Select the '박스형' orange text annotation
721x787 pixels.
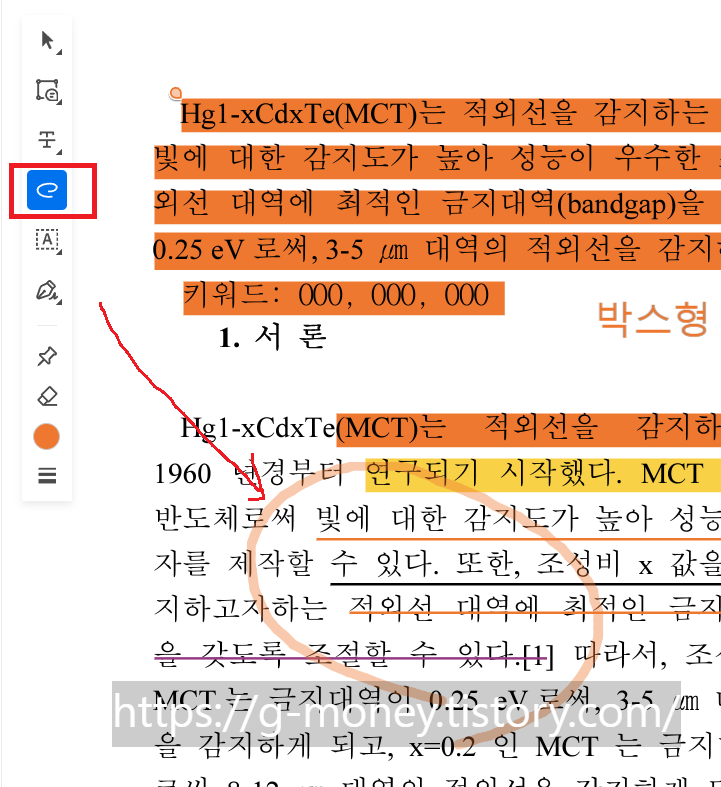[653, 318]
